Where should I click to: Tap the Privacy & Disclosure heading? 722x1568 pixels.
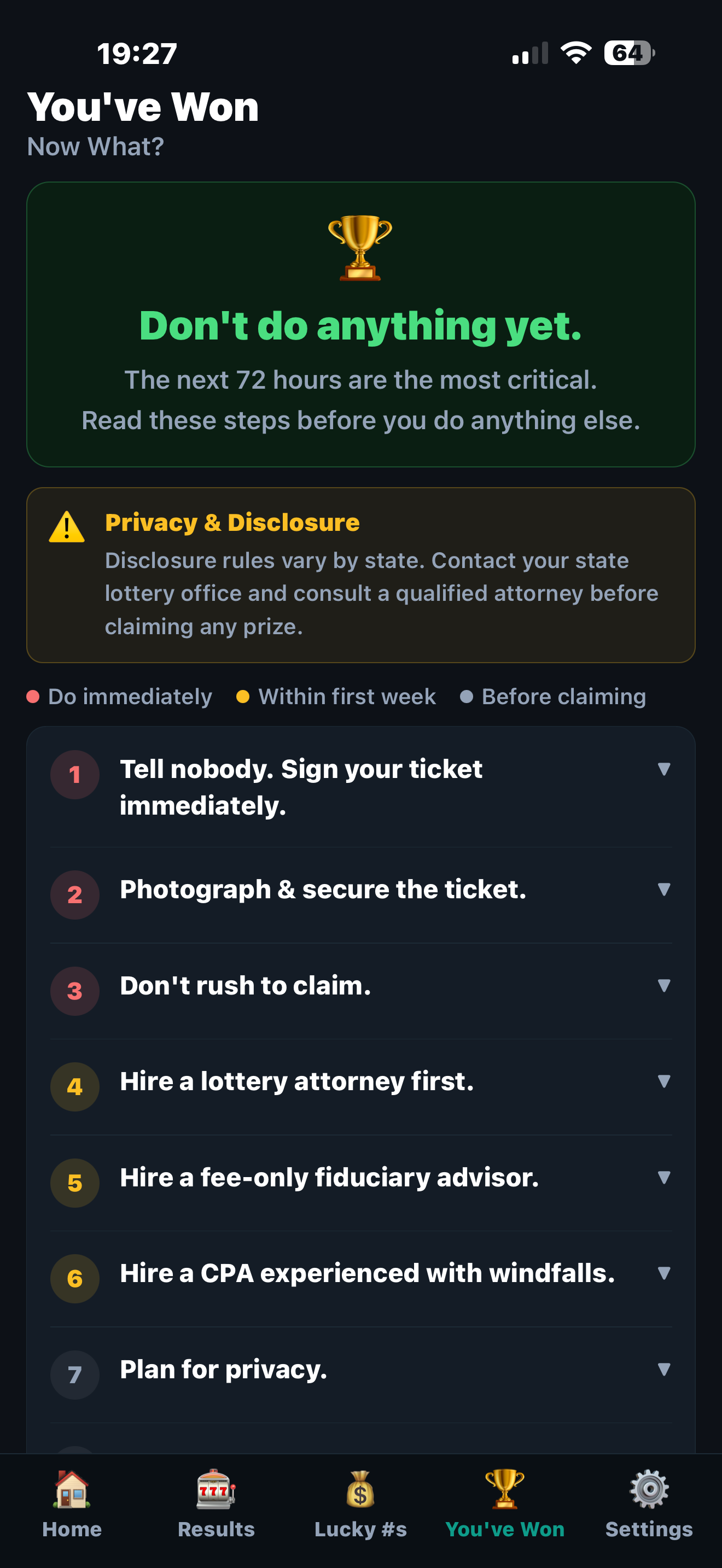232,522
